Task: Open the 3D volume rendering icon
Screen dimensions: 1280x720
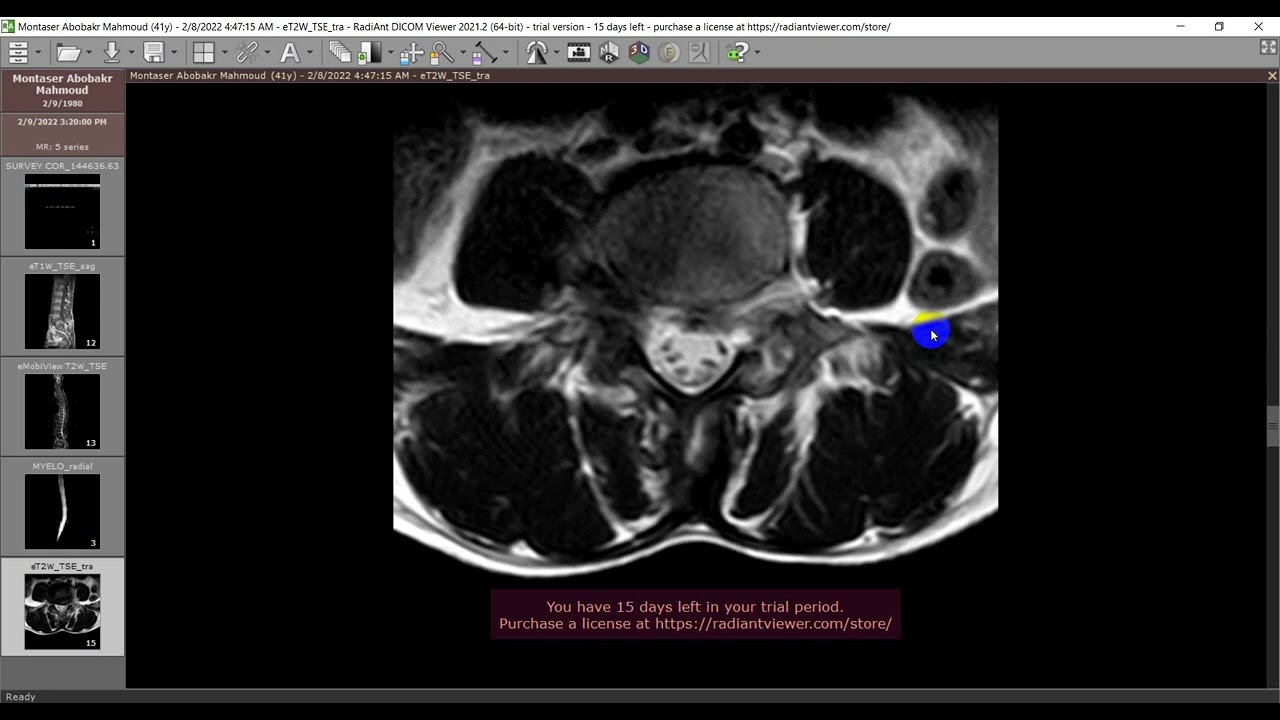Action: click(639, 52)
